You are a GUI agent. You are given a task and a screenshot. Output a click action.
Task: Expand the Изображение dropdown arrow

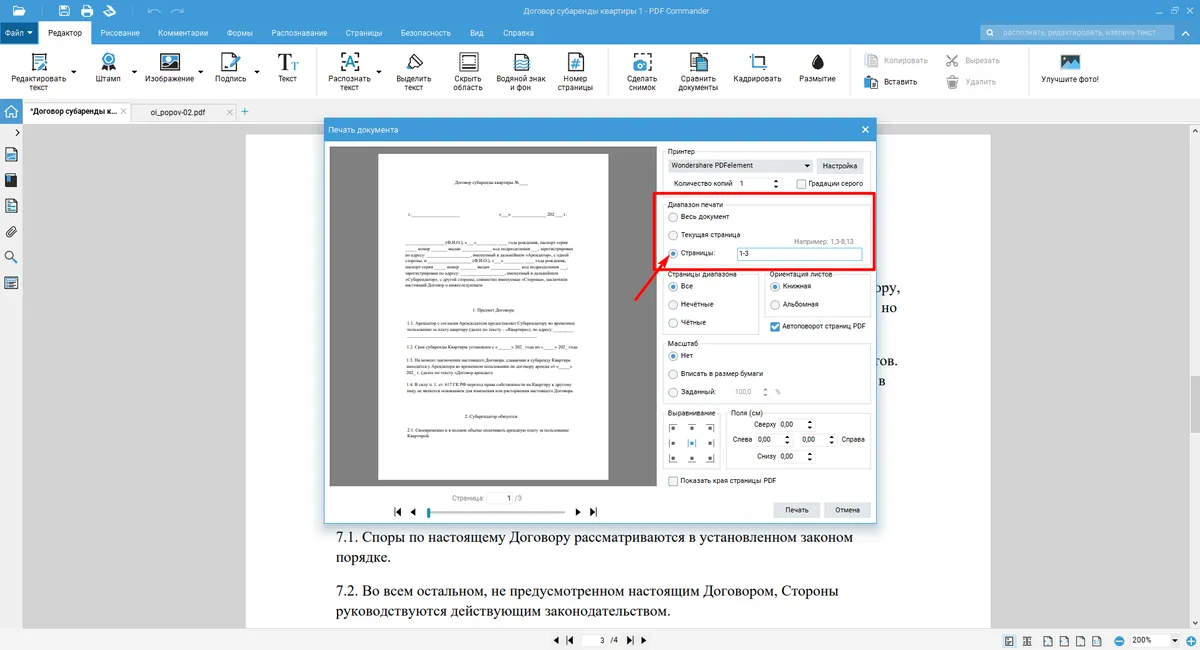(x=200, y=72)
